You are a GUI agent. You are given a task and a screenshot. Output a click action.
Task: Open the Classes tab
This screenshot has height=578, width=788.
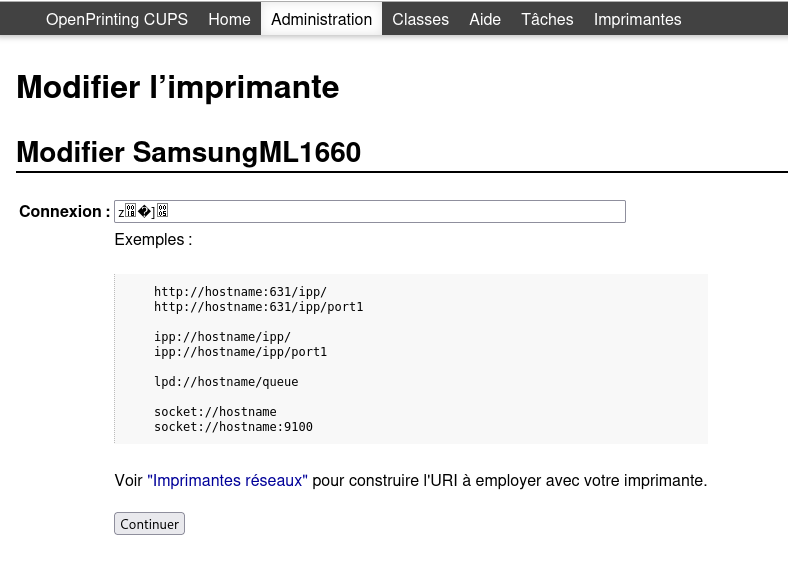(420, 19)
